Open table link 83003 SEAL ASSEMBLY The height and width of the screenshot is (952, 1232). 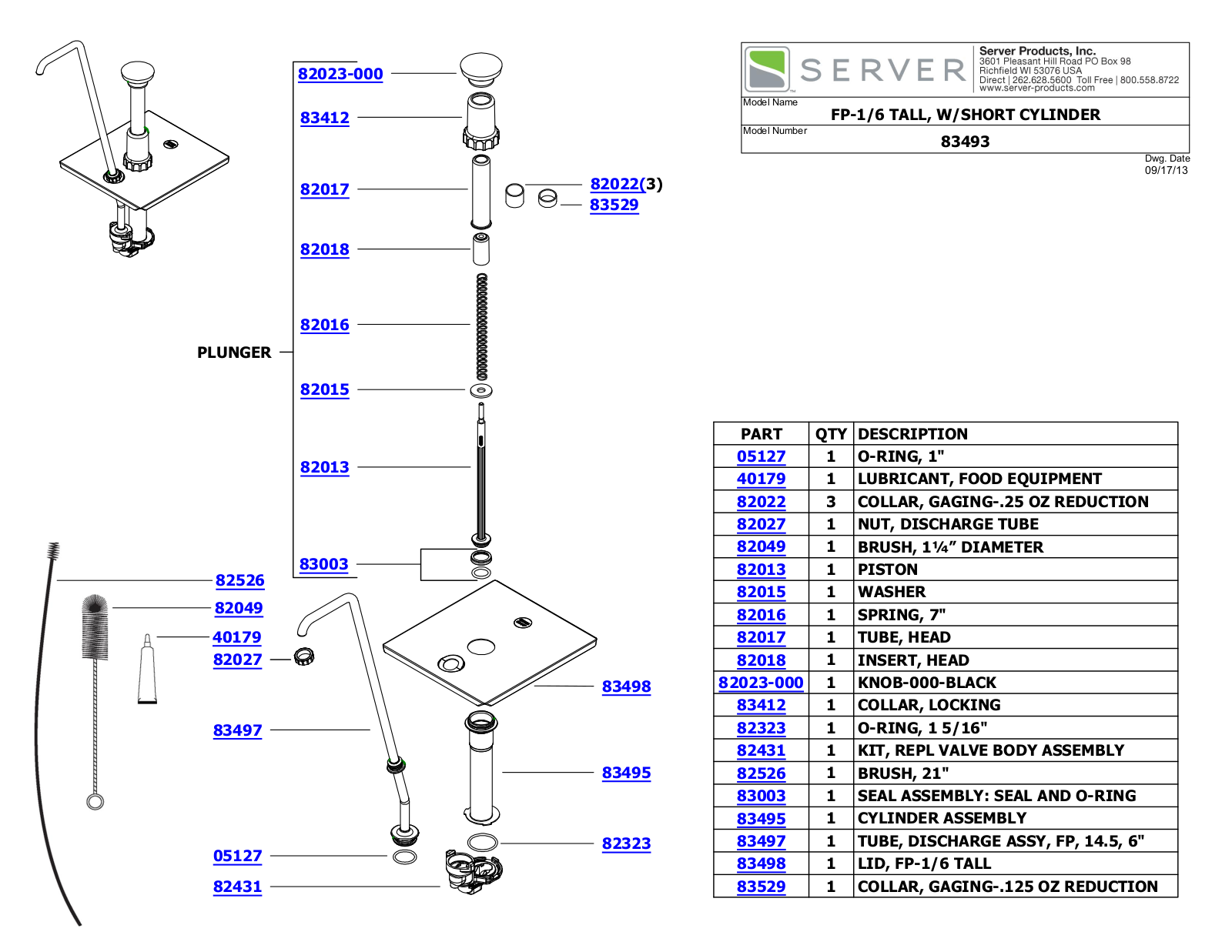(762, 796)
